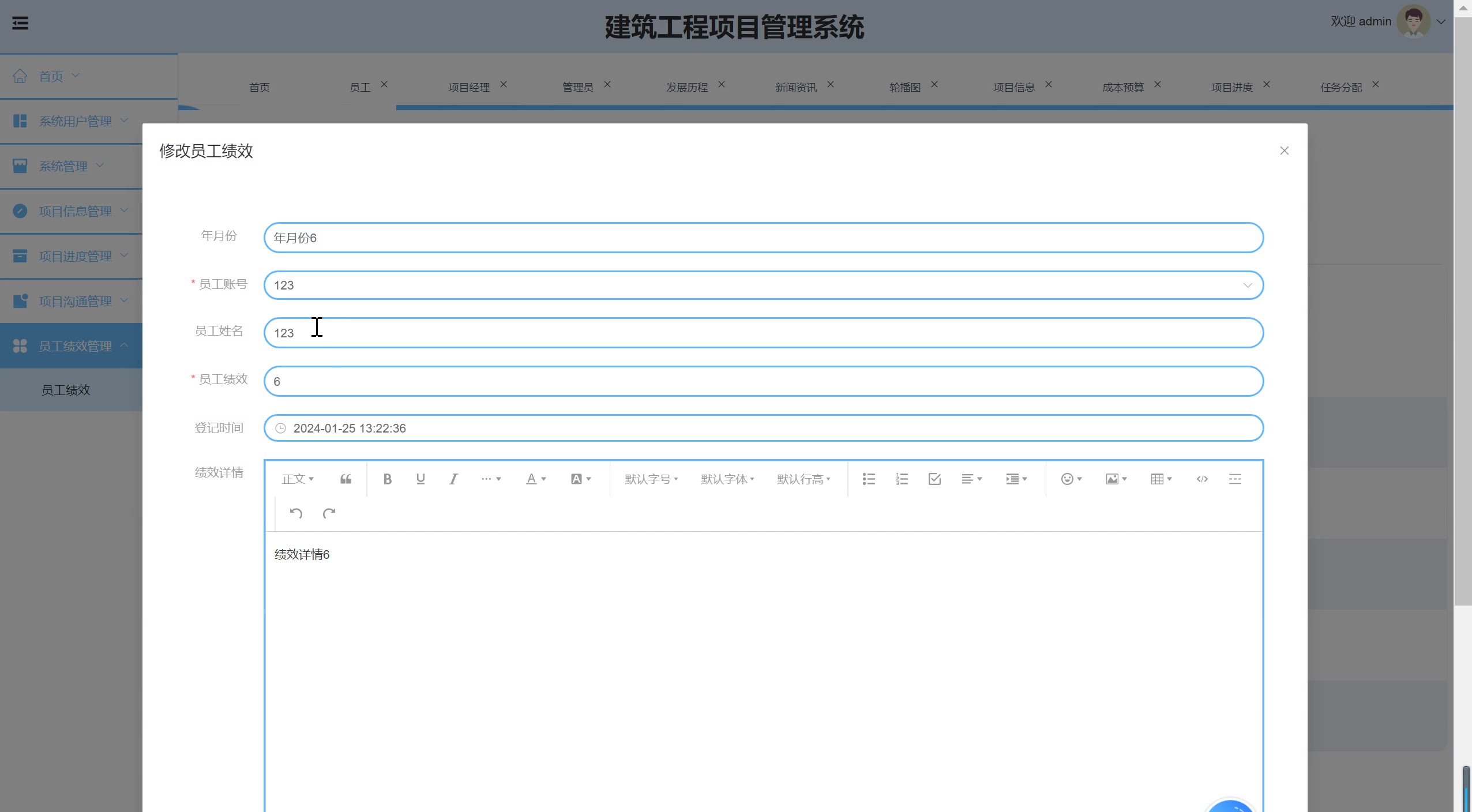Viewport: 1472px width, 812px height.
Task: Click the italic formatting icon
Action: point(453,479)
